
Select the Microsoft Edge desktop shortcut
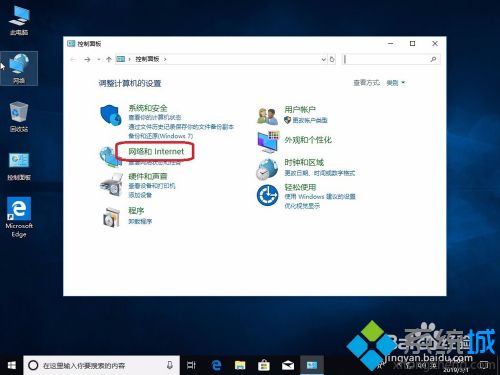point(19,217)
